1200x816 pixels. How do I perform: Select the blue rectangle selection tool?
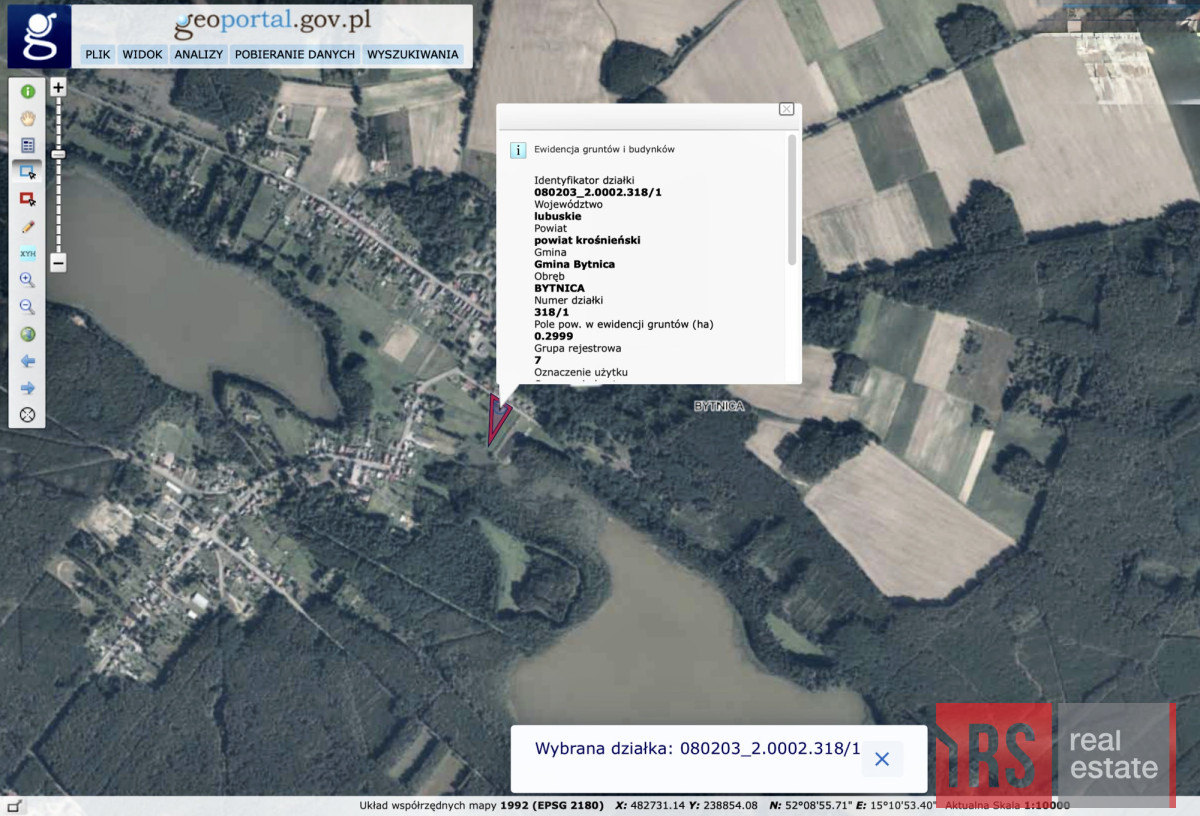[27, 172]
